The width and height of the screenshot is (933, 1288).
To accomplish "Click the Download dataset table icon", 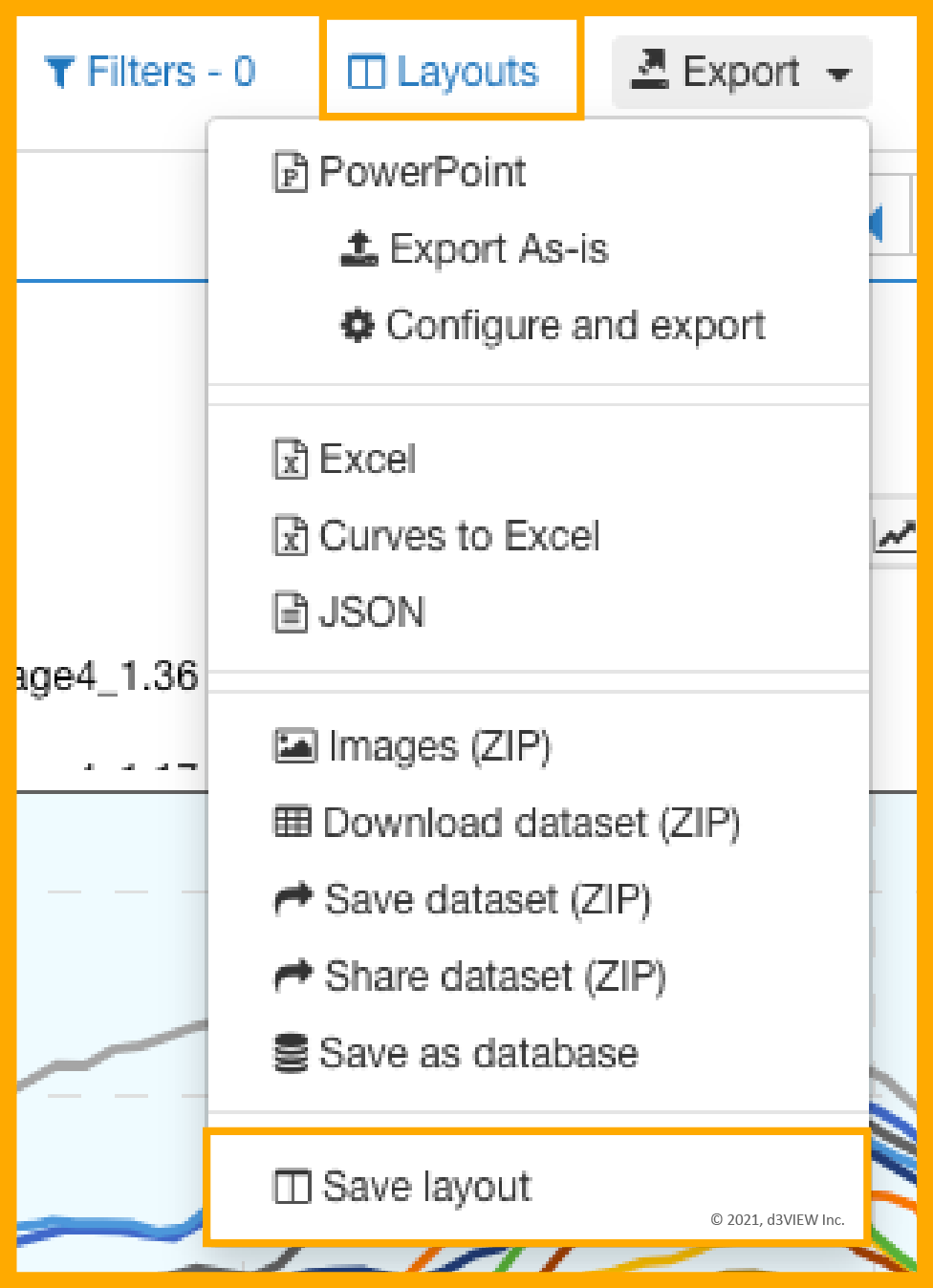I will tap(293, 822).
